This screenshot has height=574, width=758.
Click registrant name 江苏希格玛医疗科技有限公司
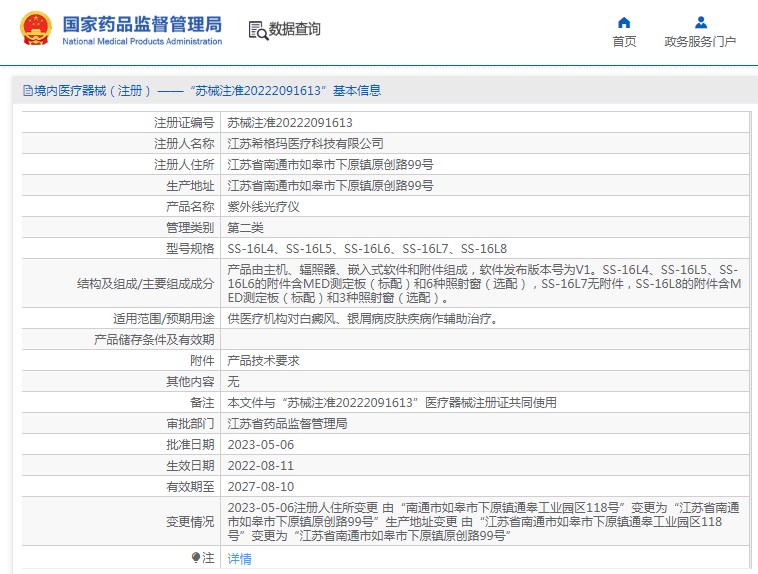pyautogui.click(x=306, y=144)
